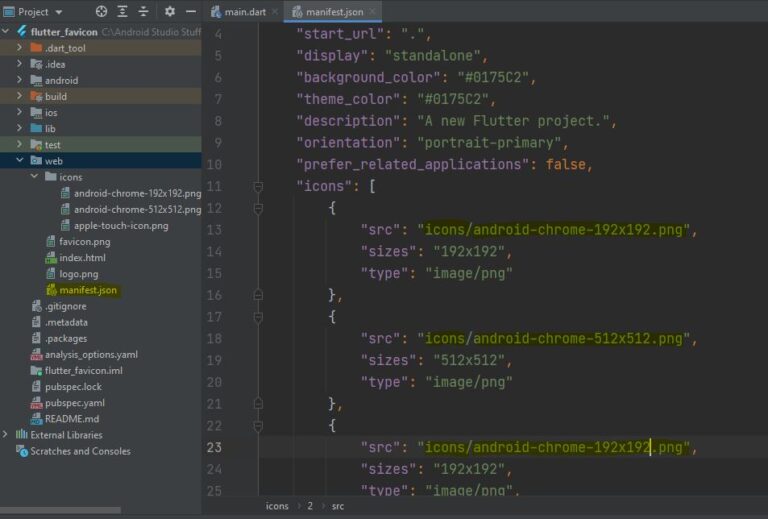
Task: Toggle fold marker on icons array line
Action: pyautogui.click(x=258, y=187)
